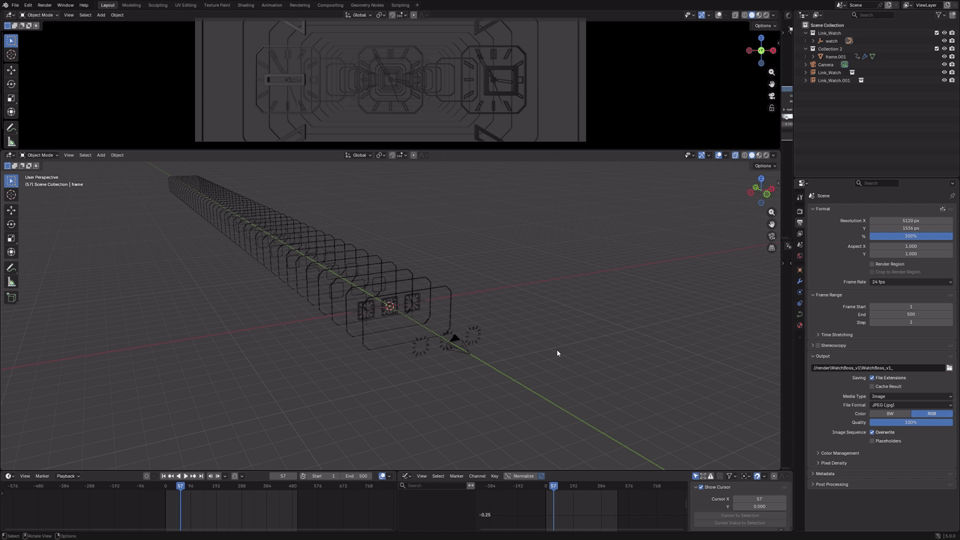The image size is (960, 540).
Task: Hide frame.001 via its eye icon
Action: (943, 56)
